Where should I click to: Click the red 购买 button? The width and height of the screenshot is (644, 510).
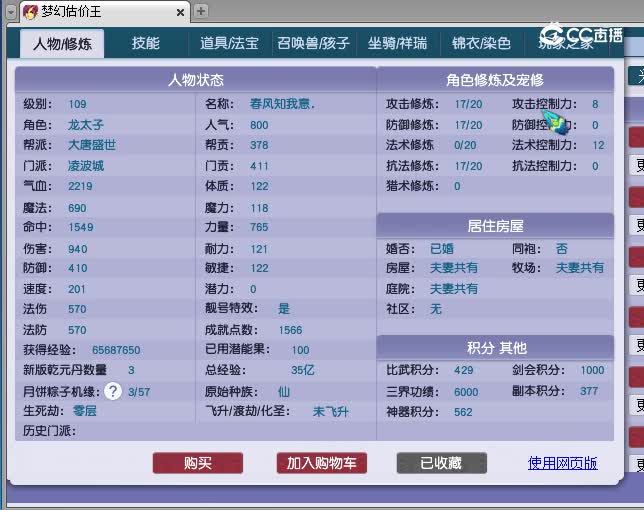[x=198, y=463]
